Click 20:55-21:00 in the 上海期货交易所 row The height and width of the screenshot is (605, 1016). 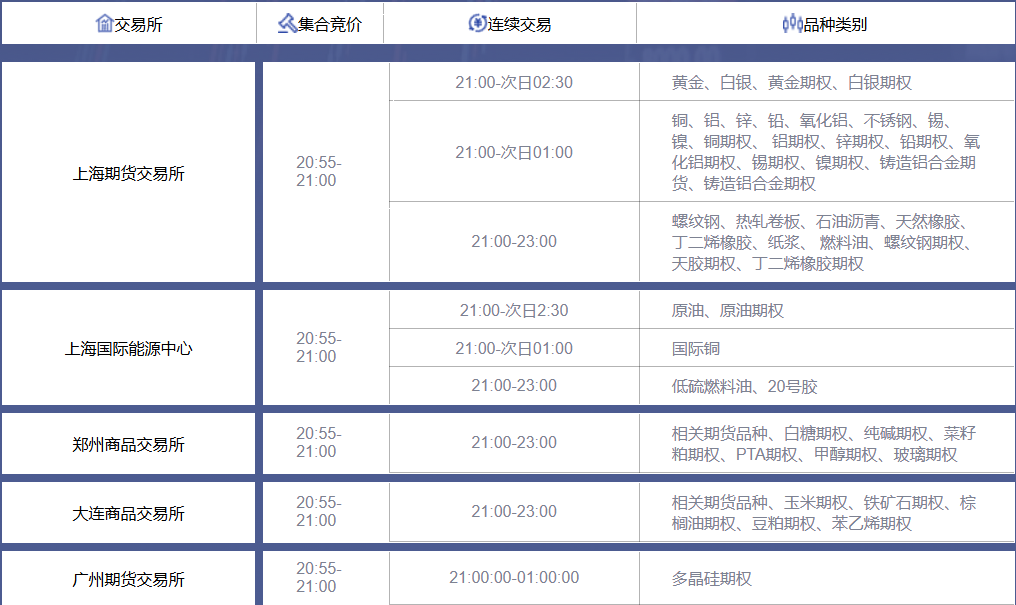tap(318, 172)
